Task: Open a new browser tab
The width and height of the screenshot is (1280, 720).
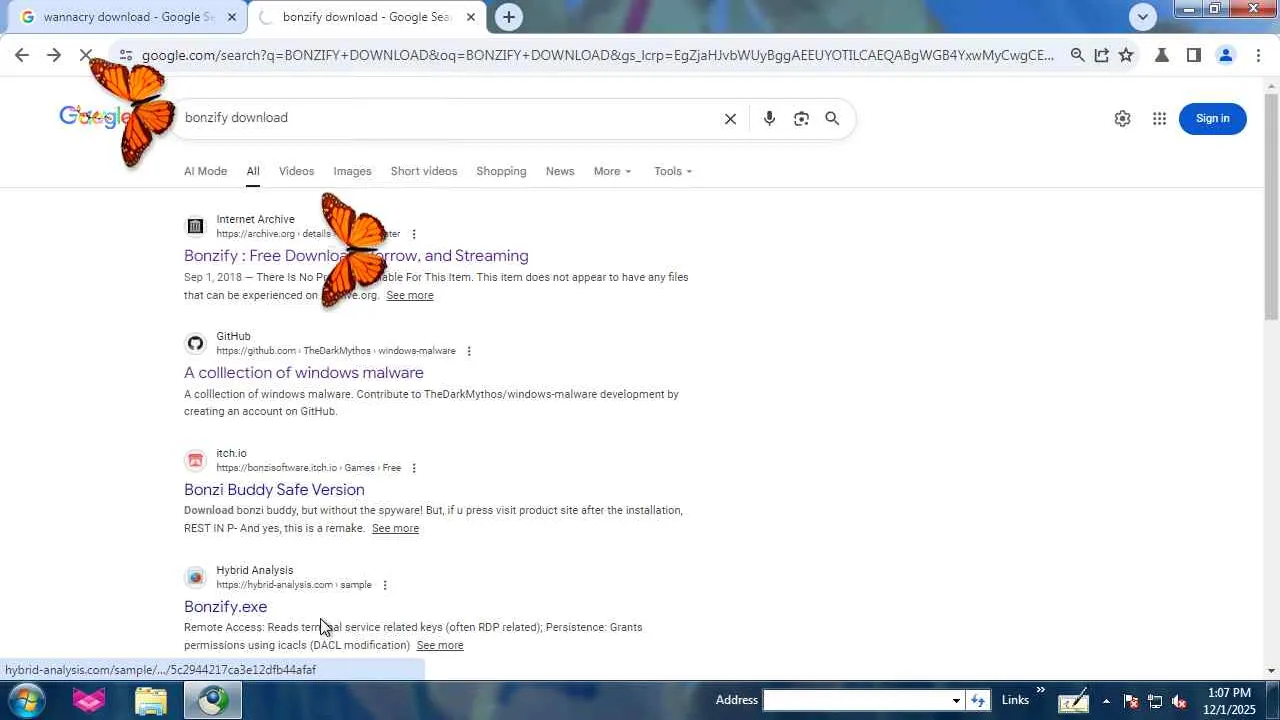Action: [509, 17]
